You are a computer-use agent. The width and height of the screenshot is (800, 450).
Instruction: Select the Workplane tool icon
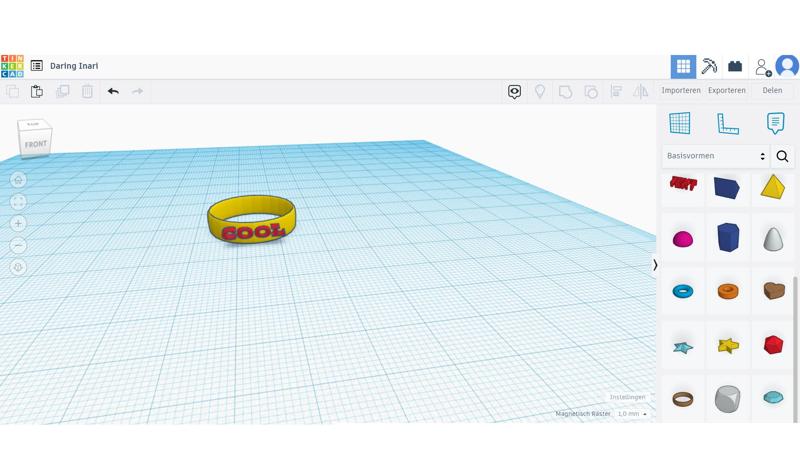(x=680, y=123)
